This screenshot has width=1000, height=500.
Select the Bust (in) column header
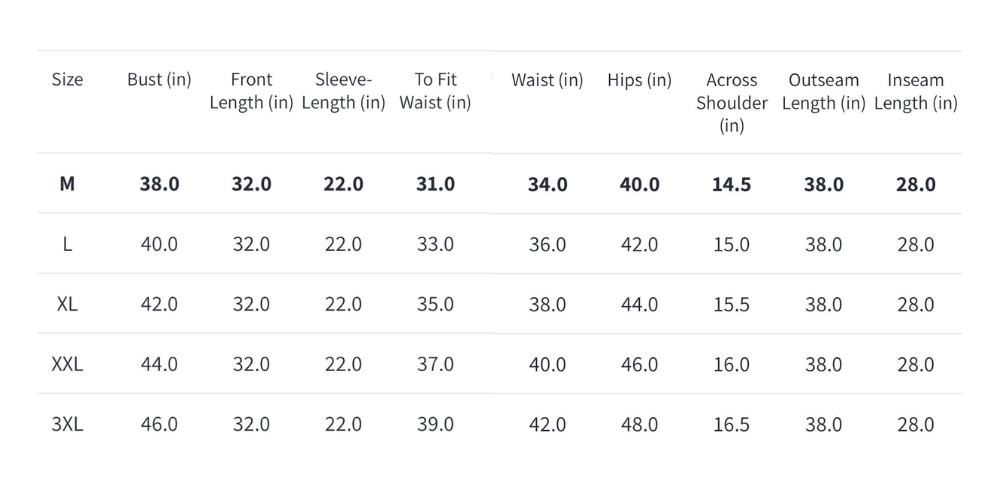tap(159, 80)
